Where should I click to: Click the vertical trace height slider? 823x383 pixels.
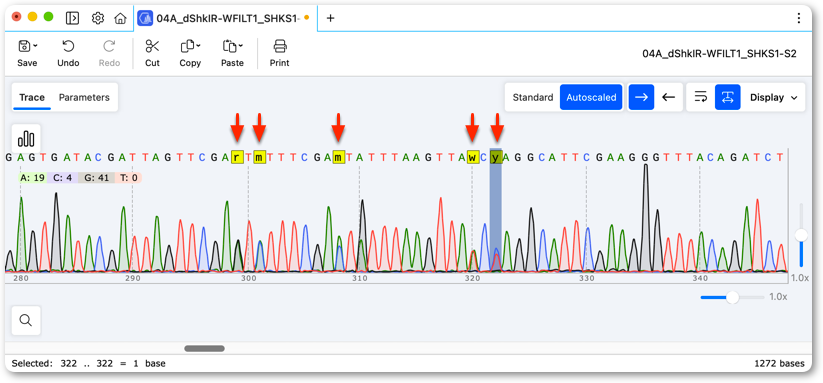801,235
